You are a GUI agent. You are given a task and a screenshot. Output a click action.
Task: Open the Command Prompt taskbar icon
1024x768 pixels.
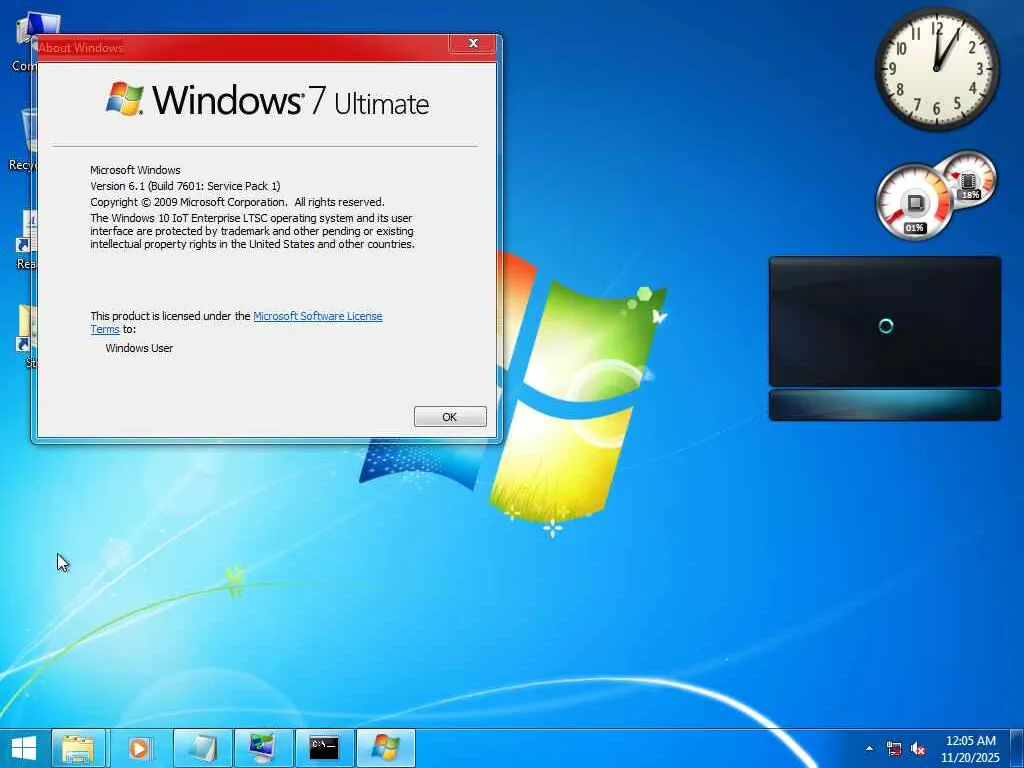point(324,748)
